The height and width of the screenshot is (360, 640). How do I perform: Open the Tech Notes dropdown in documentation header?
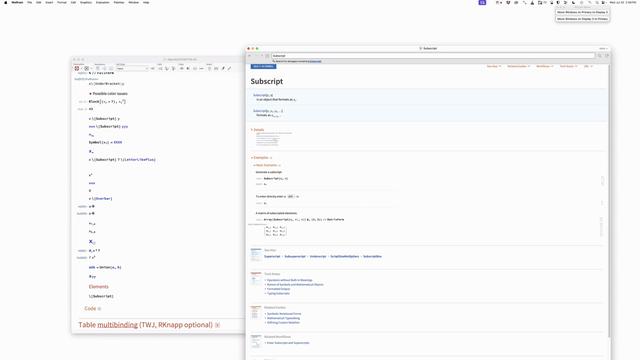coord(568,66)
